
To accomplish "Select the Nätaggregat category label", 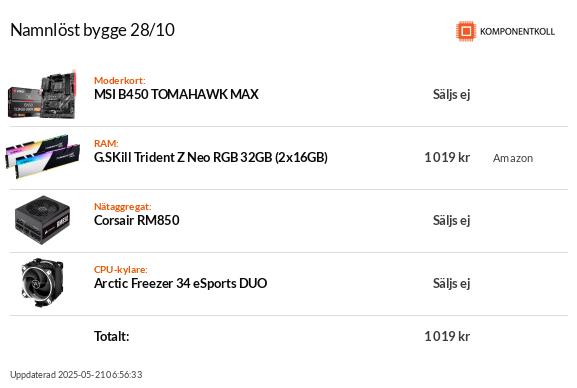I will click(123, 207).
